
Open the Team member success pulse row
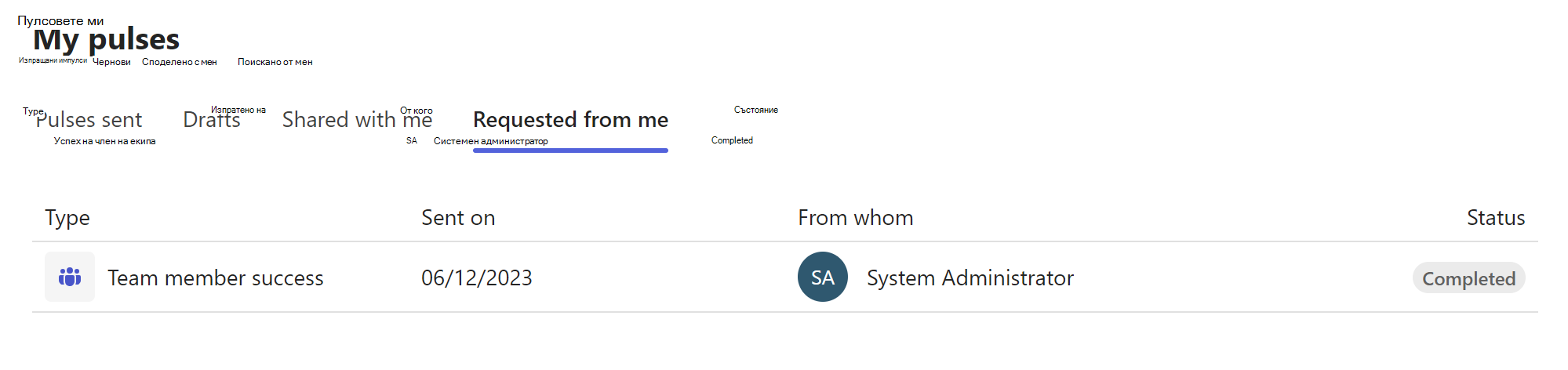[x=215, y=278]
